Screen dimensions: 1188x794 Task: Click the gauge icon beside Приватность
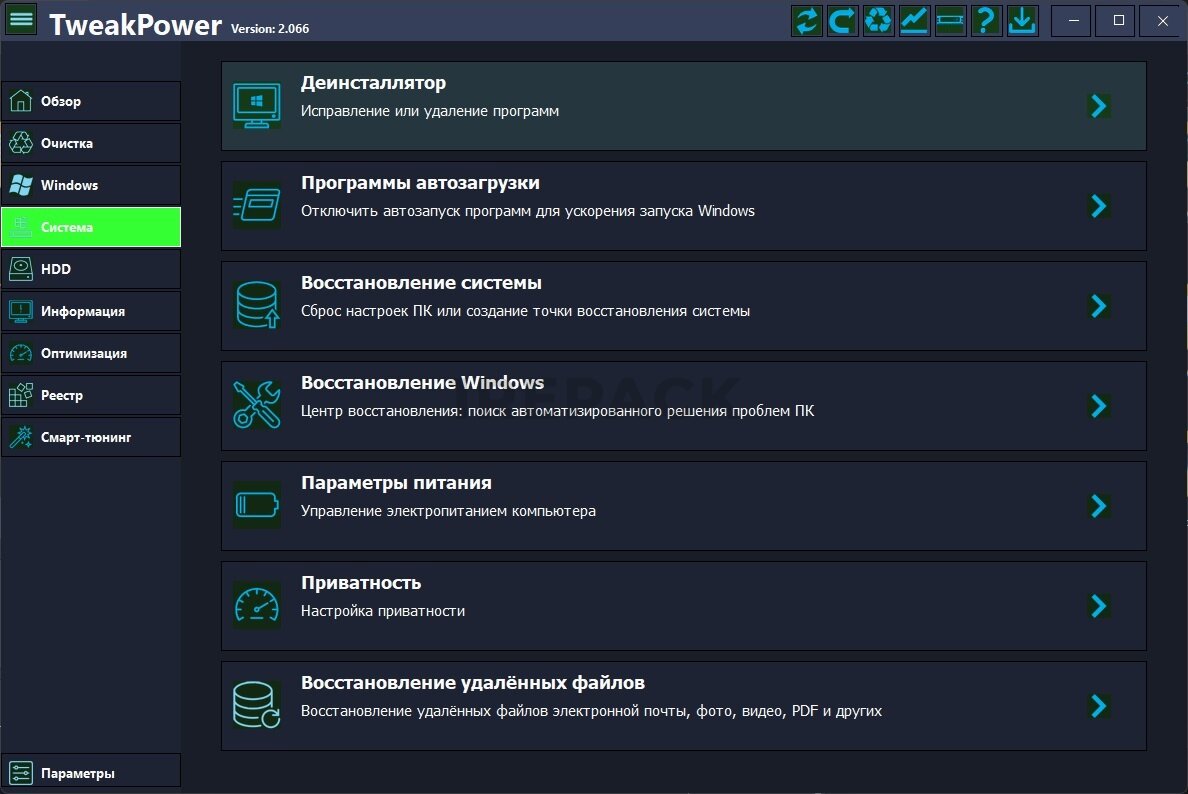click(x=257, y=605)
